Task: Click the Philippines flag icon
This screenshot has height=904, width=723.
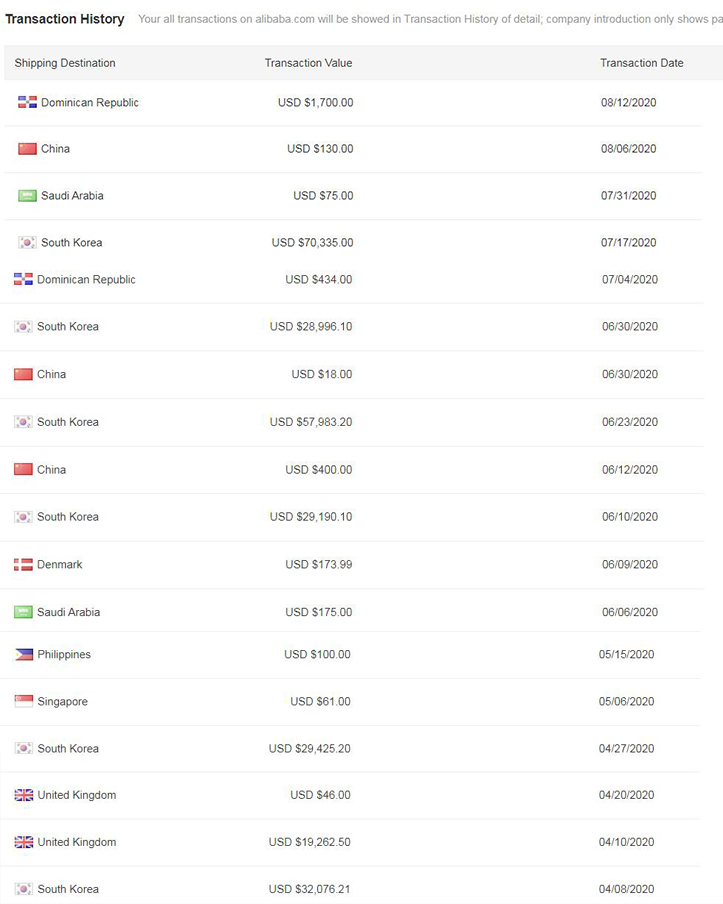Action: (24, 654)
